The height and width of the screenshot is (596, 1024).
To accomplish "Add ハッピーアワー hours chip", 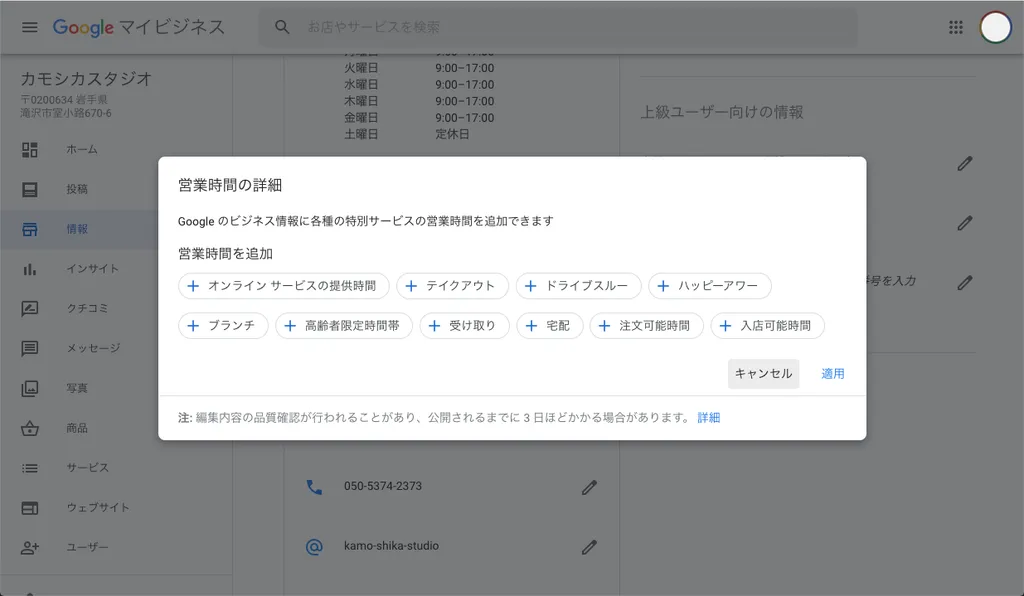I will coord(710,286).
